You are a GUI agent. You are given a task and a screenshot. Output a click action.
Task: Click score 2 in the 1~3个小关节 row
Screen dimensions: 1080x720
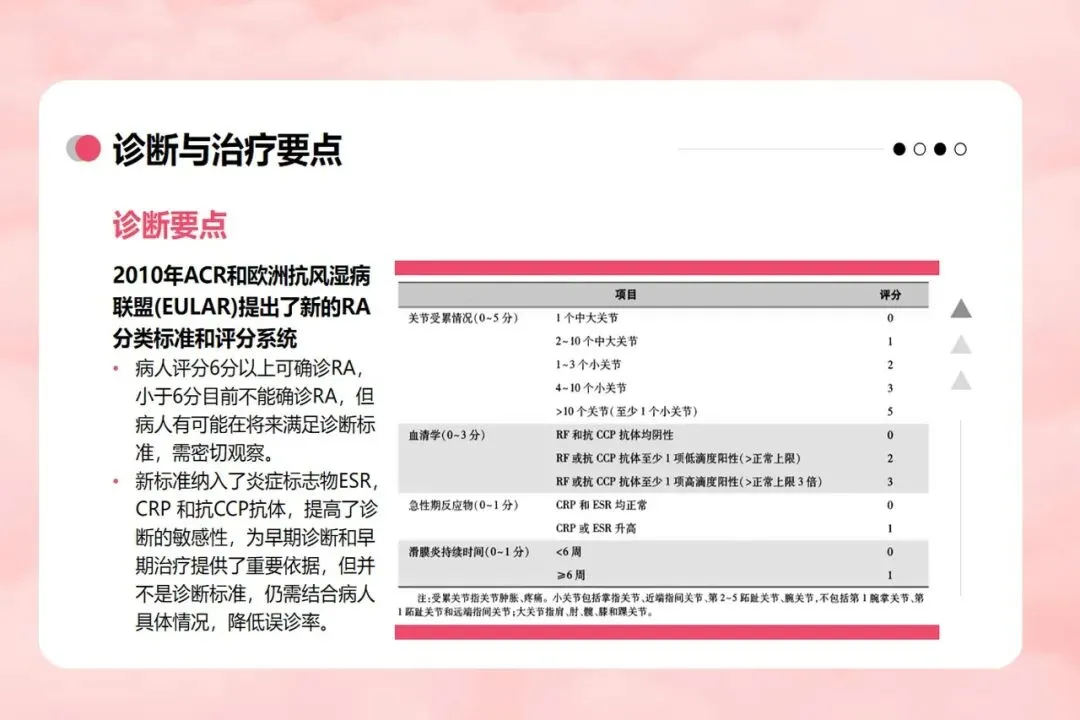coord(890,364)
